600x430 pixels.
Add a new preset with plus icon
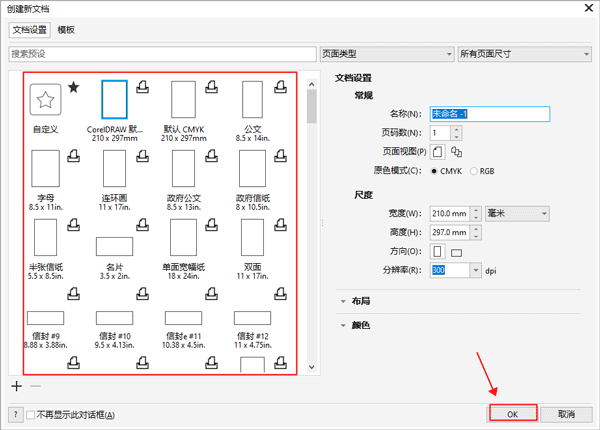point(16,386)
